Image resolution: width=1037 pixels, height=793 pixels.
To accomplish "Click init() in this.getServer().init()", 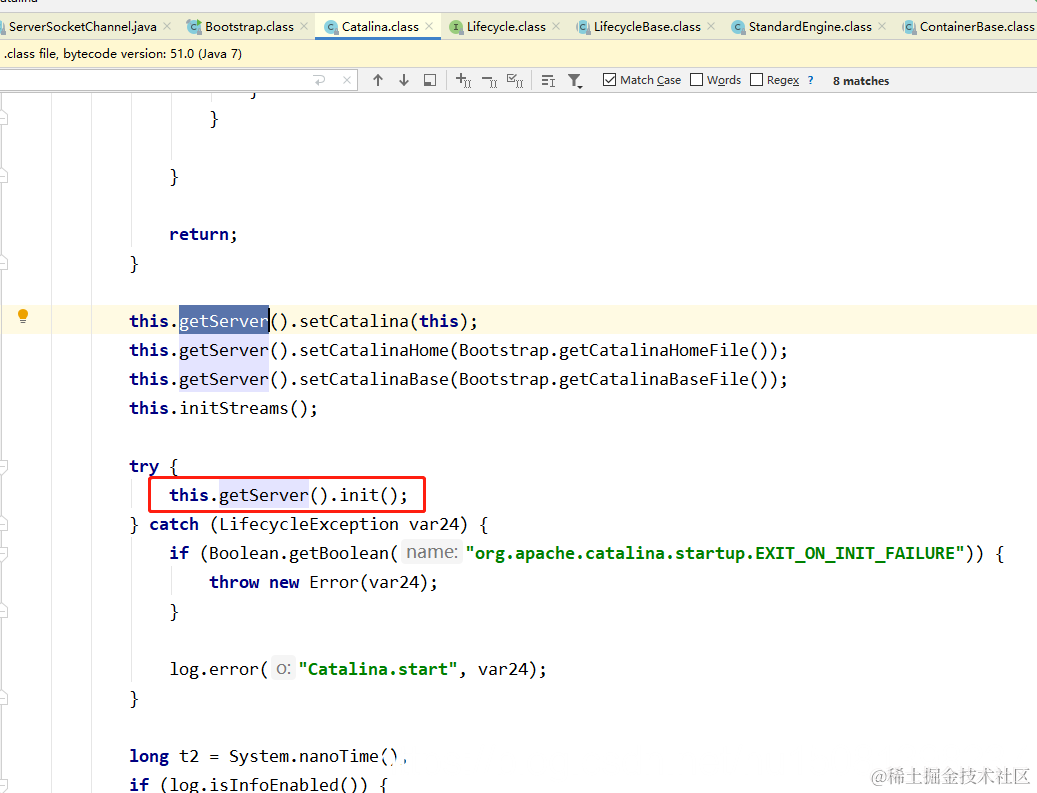I will pyautogui.click(x=368, y=495).
